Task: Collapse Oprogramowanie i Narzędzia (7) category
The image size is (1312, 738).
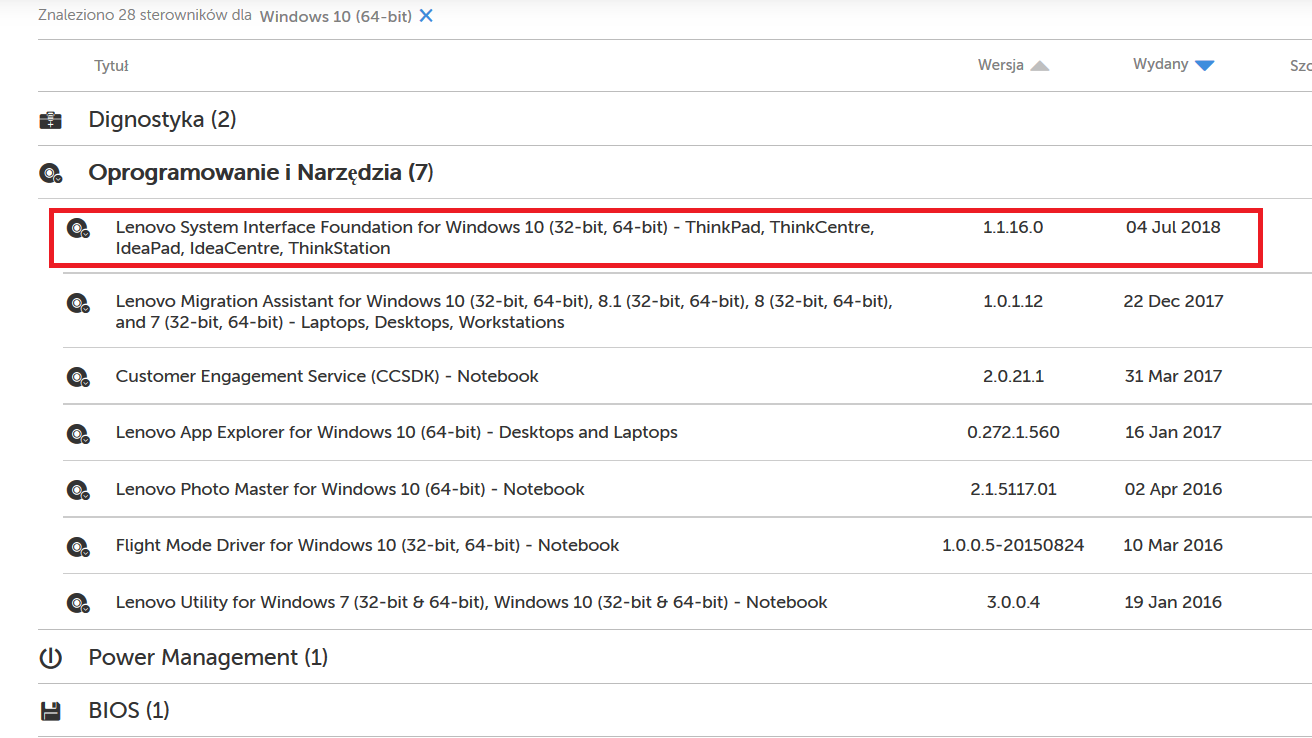Action: (261, 173)
